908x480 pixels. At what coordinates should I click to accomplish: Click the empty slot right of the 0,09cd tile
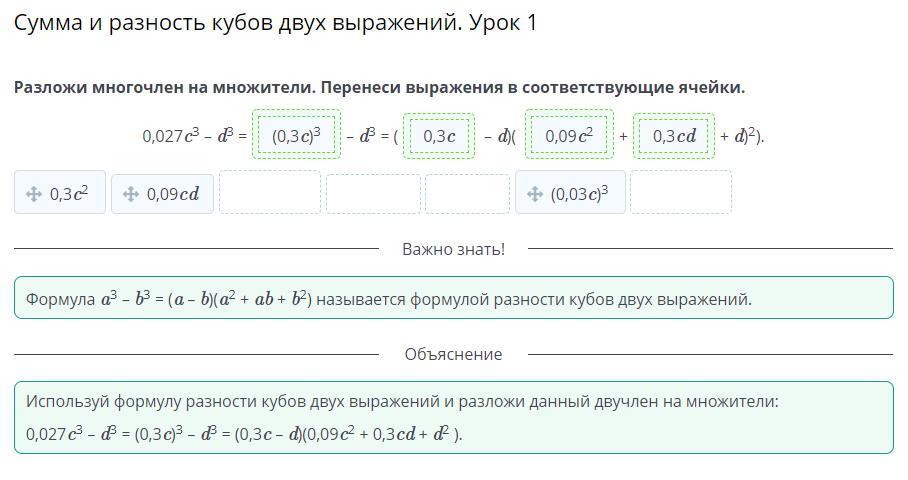(x=270, y=193)
